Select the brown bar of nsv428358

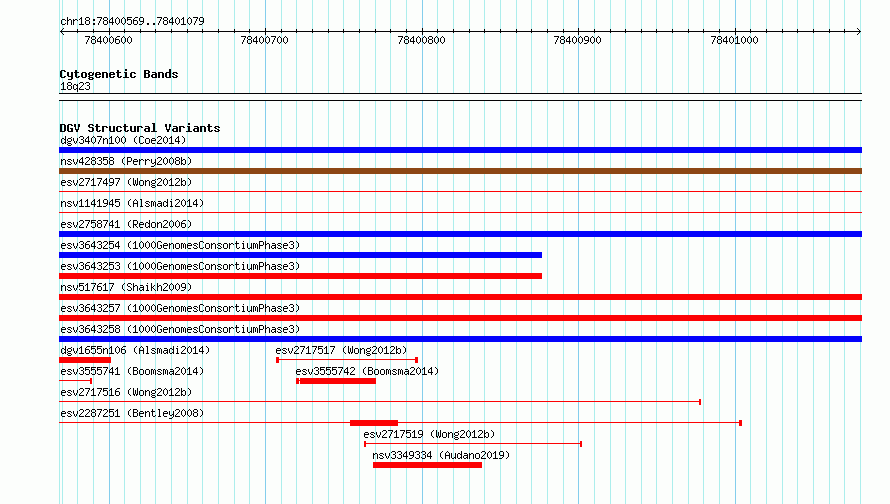(460, 171)
